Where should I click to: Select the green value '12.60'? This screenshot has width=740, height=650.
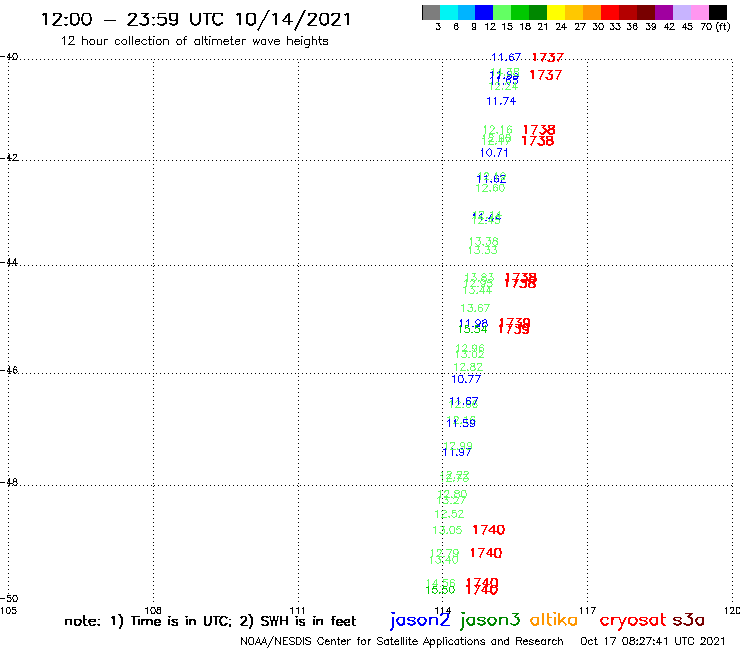point(490,188)
